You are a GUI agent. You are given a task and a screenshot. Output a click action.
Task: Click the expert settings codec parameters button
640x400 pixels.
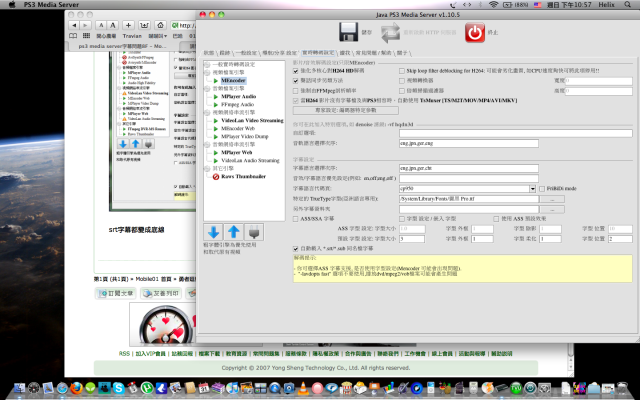coord(346,110)
